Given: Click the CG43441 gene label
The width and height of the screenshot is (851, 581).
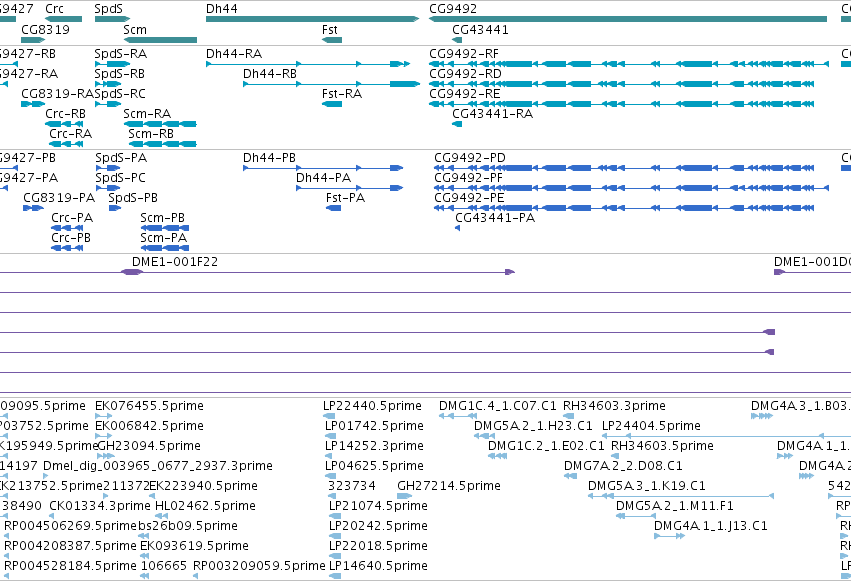Looking at the screenshot, I should click(x=480, y=30).
